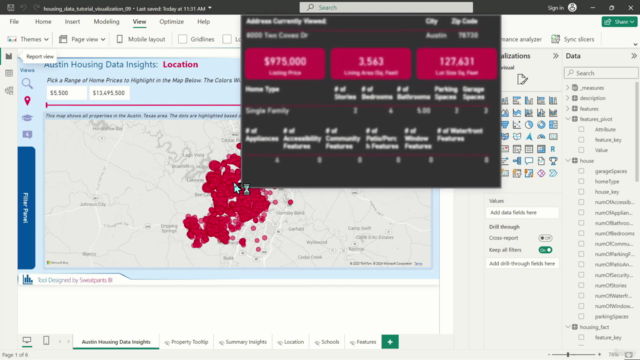Open the Home ribbon tab

click(x=43, y=22)
